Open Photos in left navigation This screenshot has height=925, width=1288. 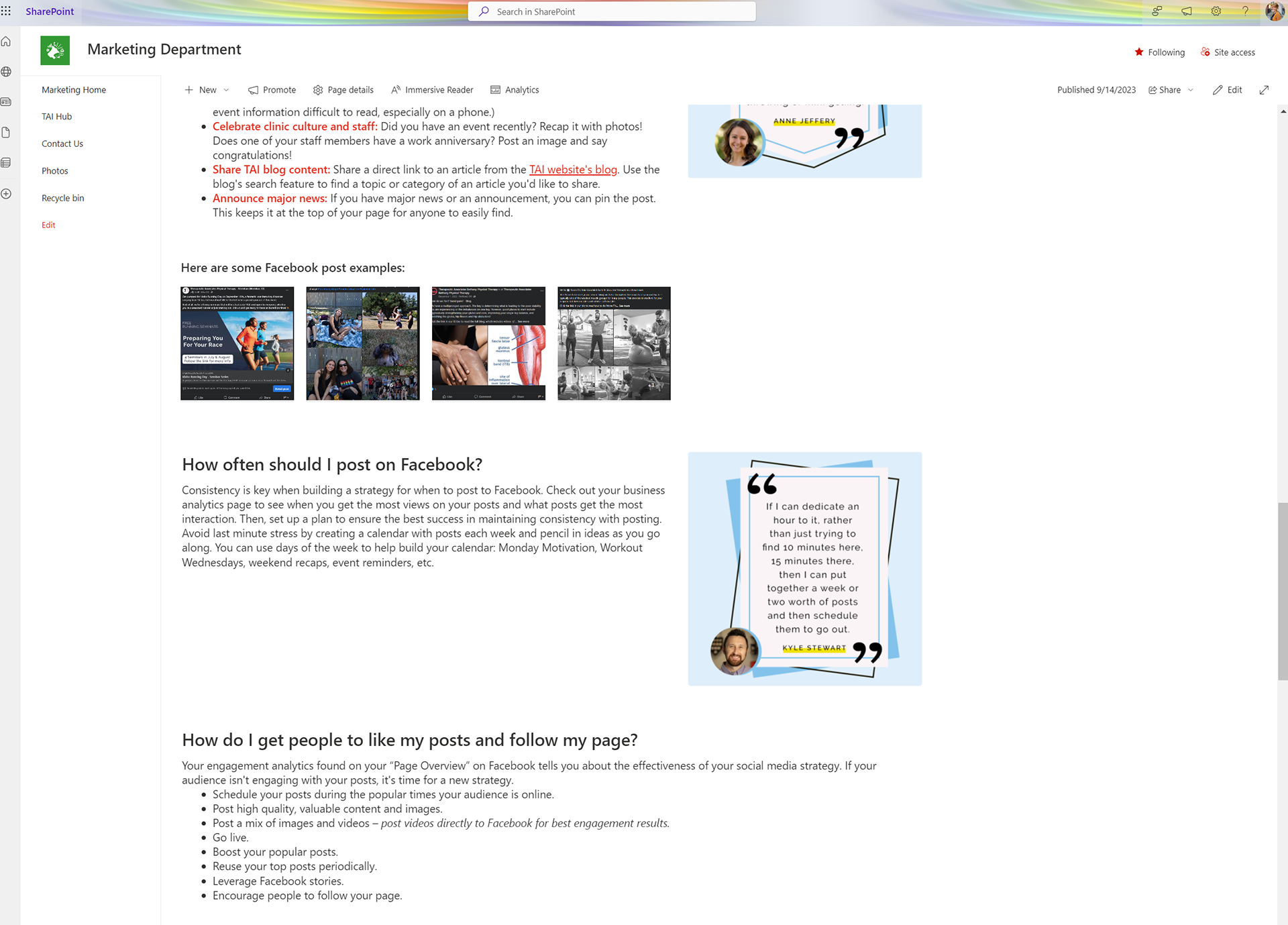(x=55, y=171)
